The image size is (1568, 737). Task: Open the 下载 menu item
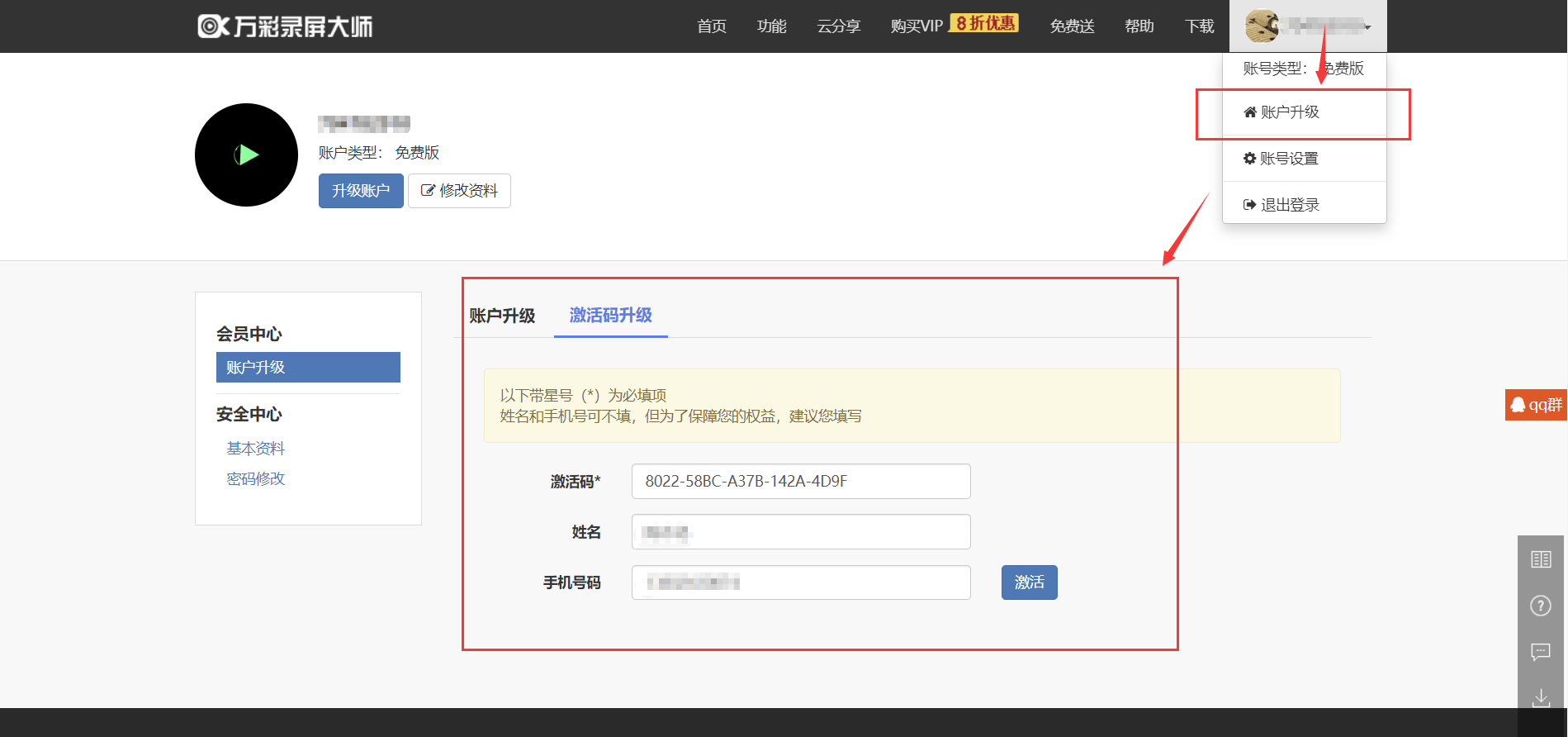coord(1199,26)
